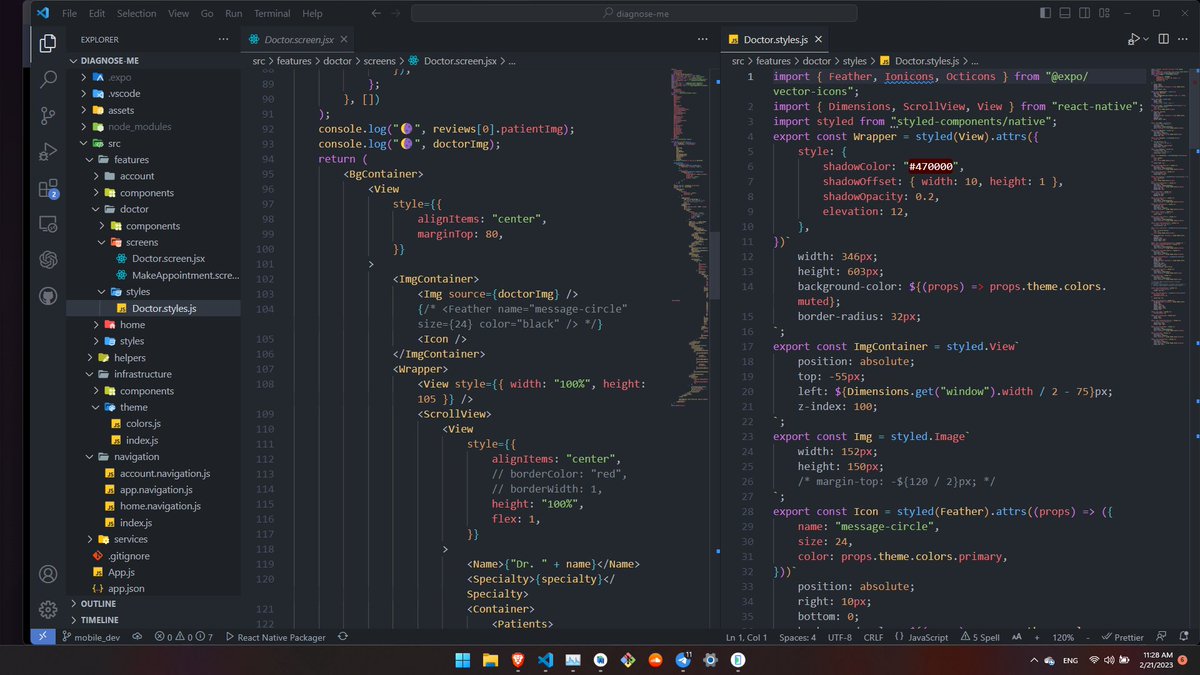Toggle the split editor layout button
1200x675 pixels.
(x=1162, y=38)
